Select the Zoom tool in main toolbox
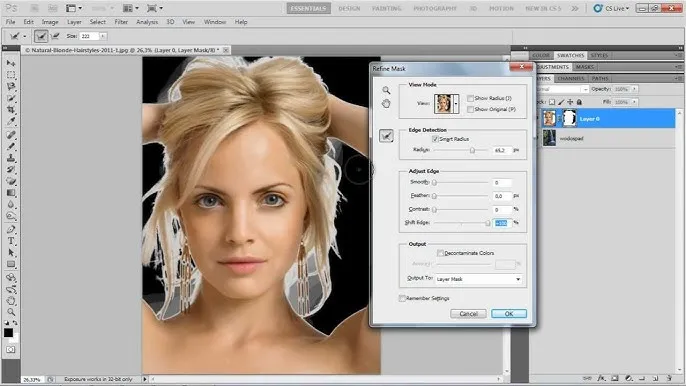The height and width of the screenshot is (386, 686). coord(11,312)
